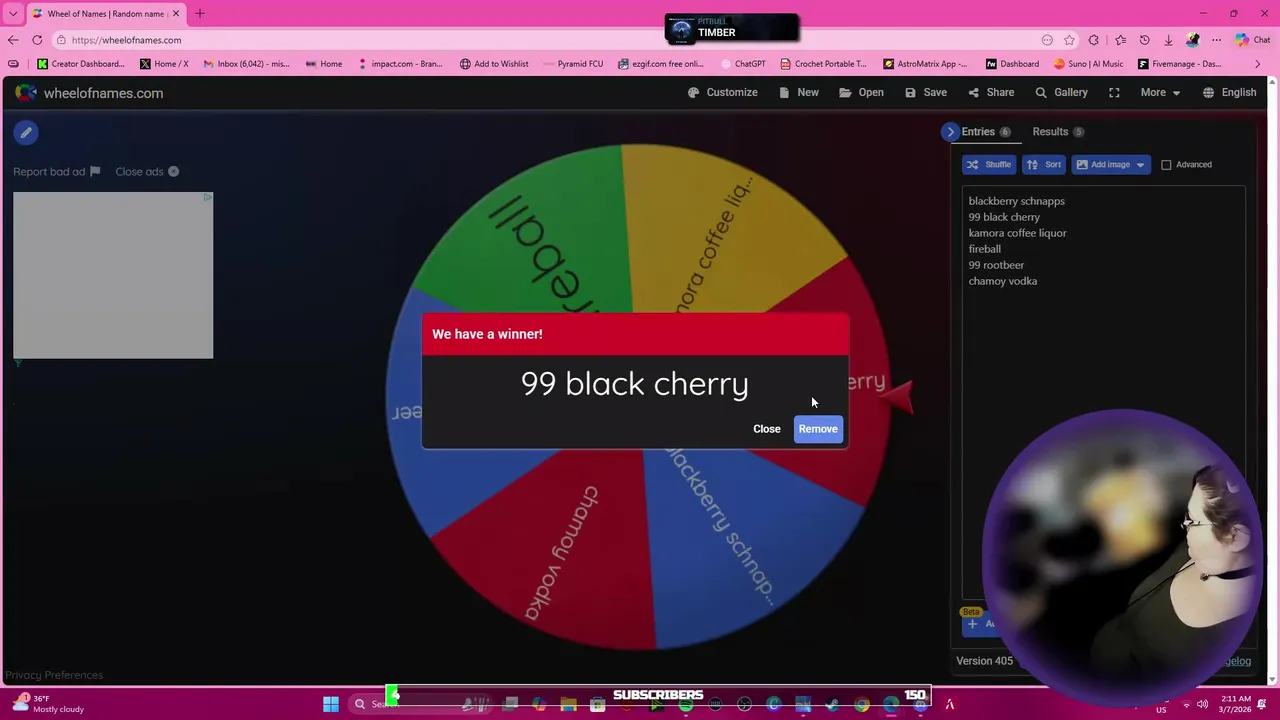Open the clock showing 2:11 AM

coord(1234,704)
